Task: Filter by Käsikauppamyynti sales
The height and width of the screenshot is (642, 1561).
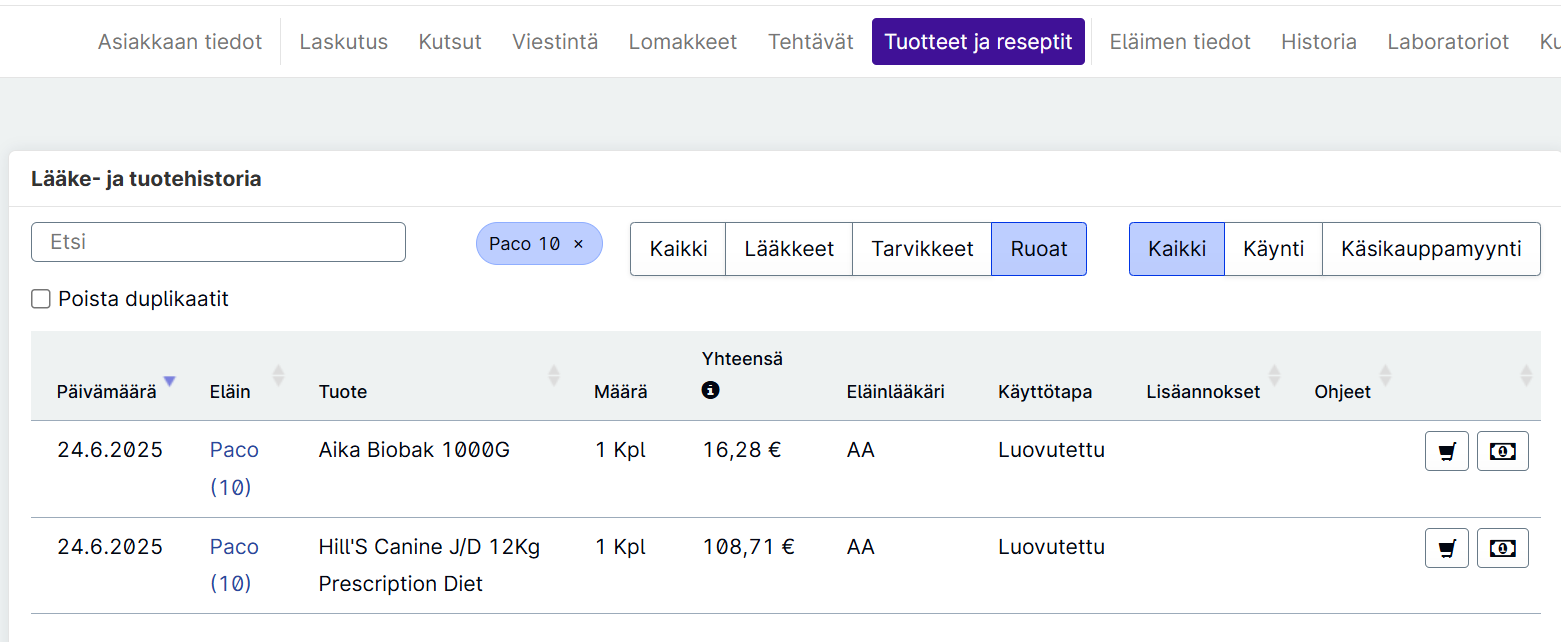Action: pyautogui.click(x=1431, y=249)
